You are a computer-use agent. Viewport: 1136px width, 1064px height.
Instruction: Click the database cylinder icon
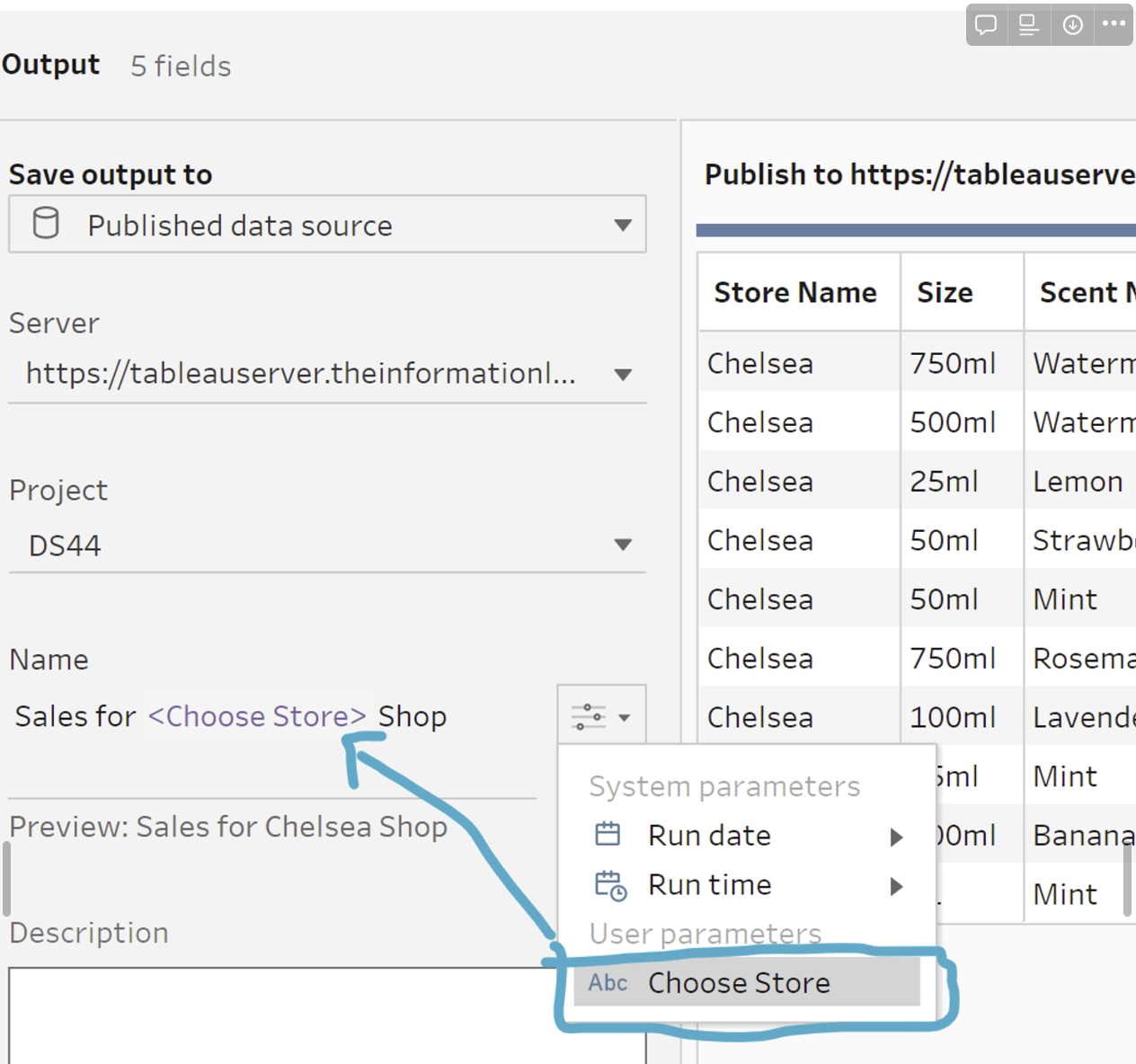[x=46, y=224]
